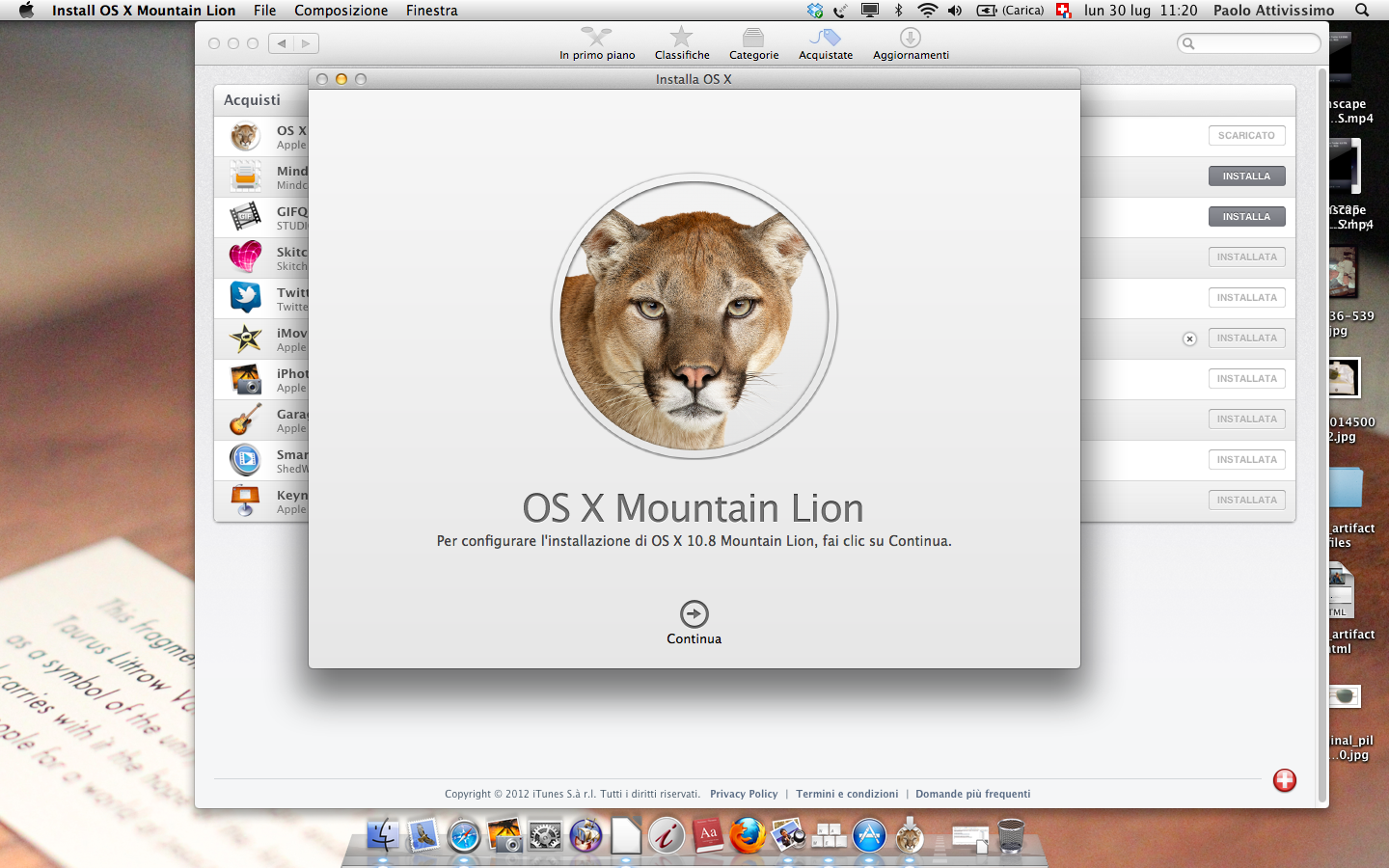Click the App Store window vertical scrollbar

[1322, 436]
